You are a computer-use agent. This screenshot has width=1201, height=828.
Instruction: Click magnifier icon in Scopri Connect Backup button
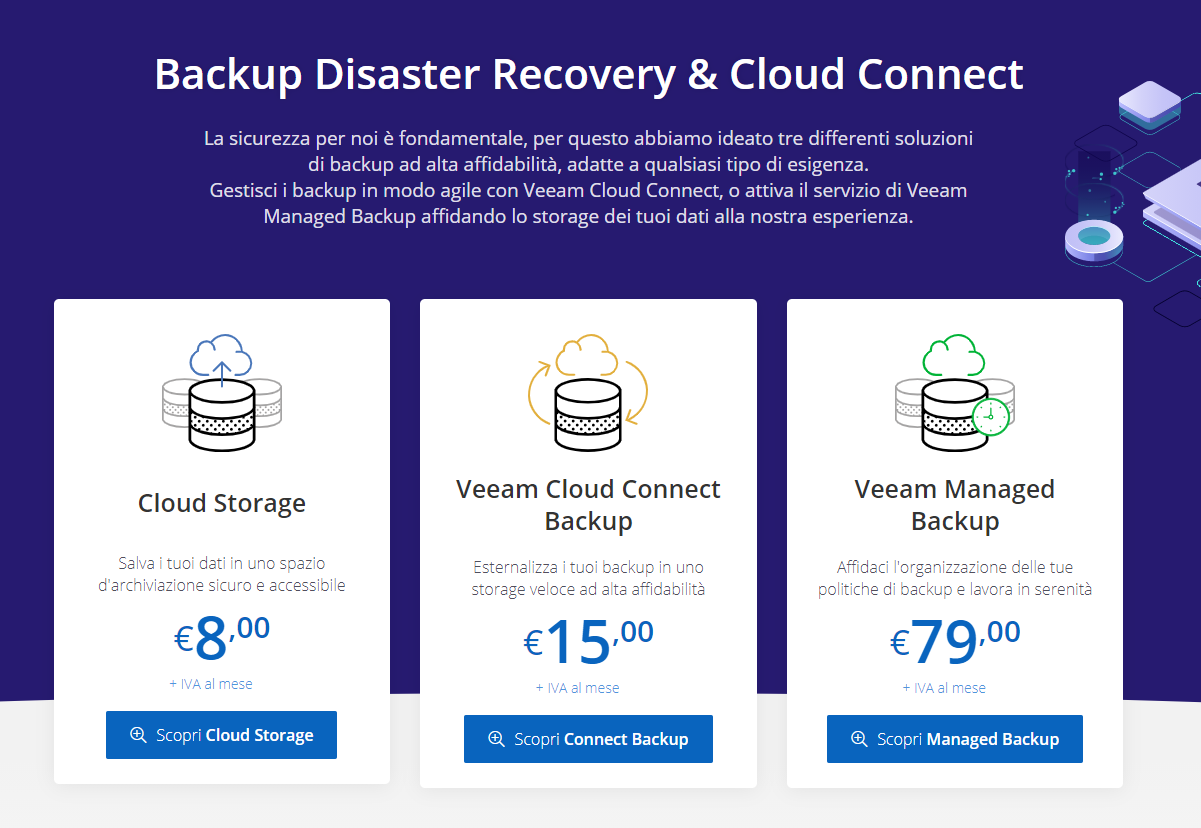[x=496, y=739]
